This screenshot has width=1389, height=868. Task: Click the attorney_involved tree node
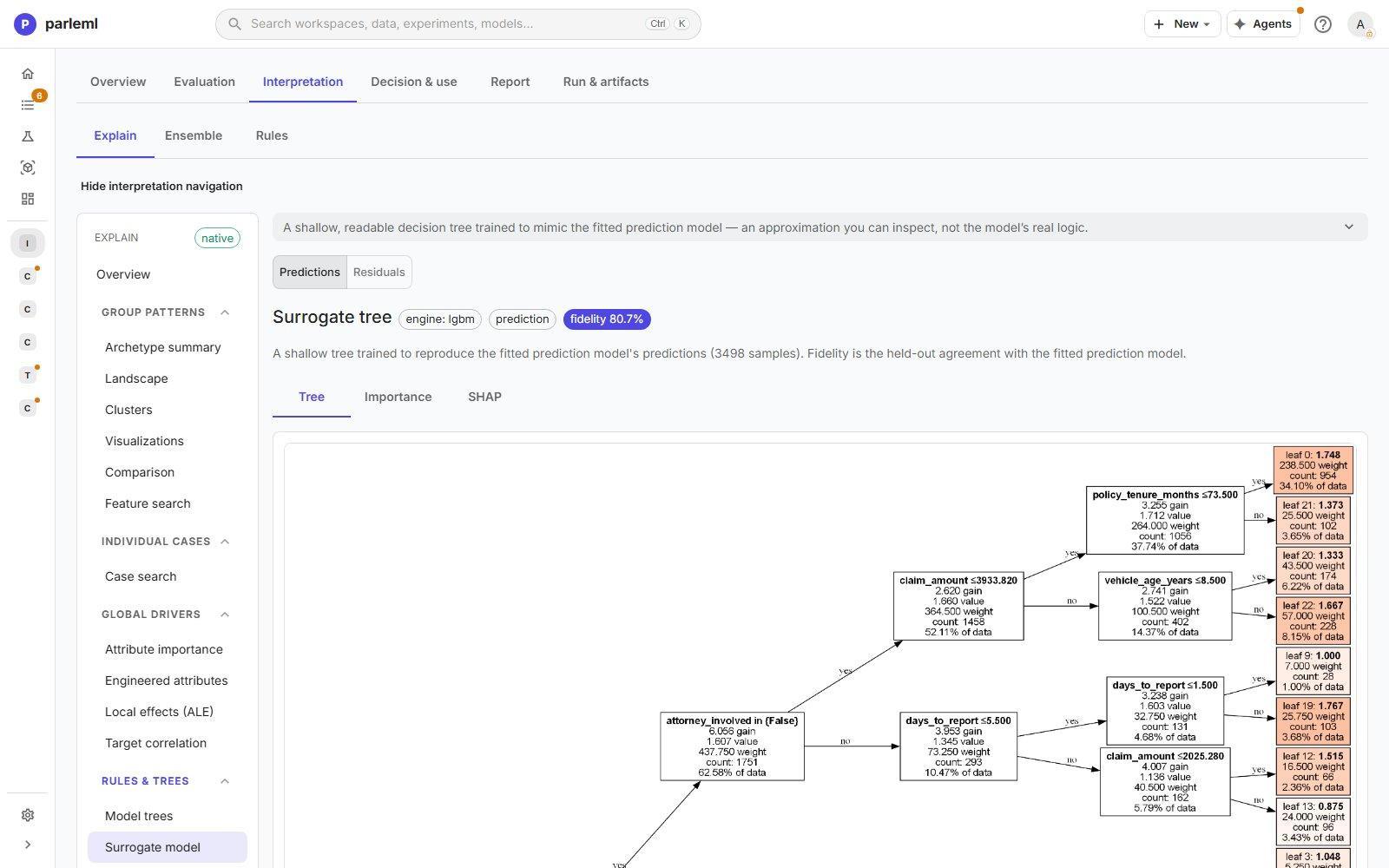[x=732, y=746]
